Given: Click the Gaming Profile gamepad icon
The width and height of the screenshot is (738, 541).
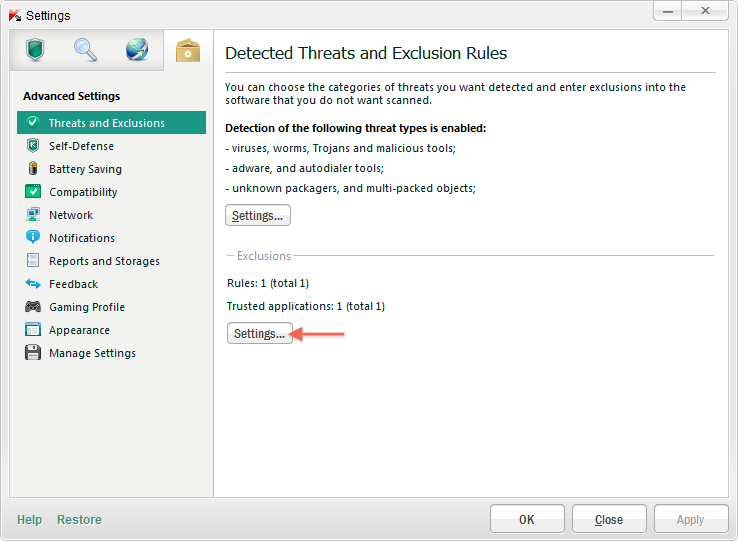Looking at the screenshot, I should click(x=33, y=307).
